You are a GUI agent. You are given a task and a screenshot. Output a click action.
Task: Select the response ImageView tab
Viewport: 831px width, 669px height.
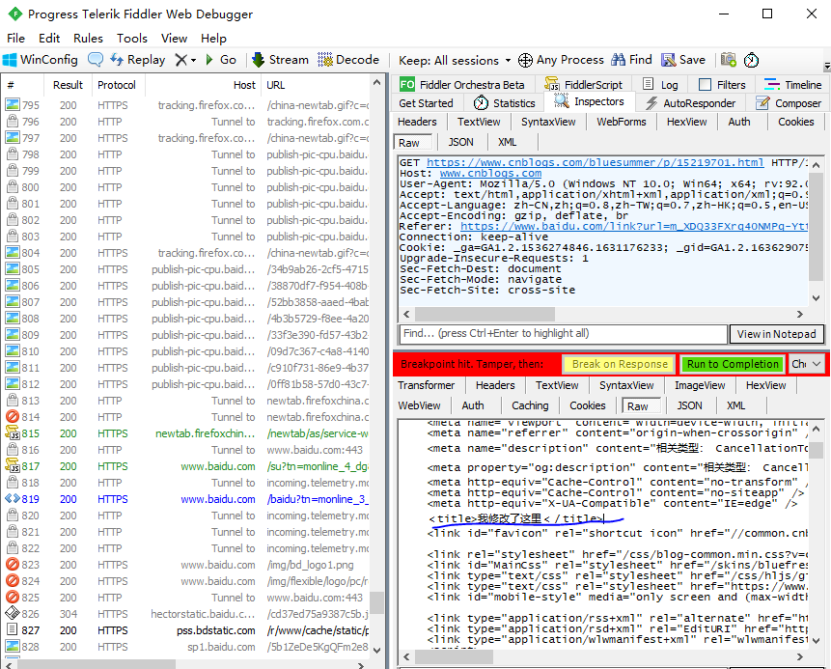[700, 385]
